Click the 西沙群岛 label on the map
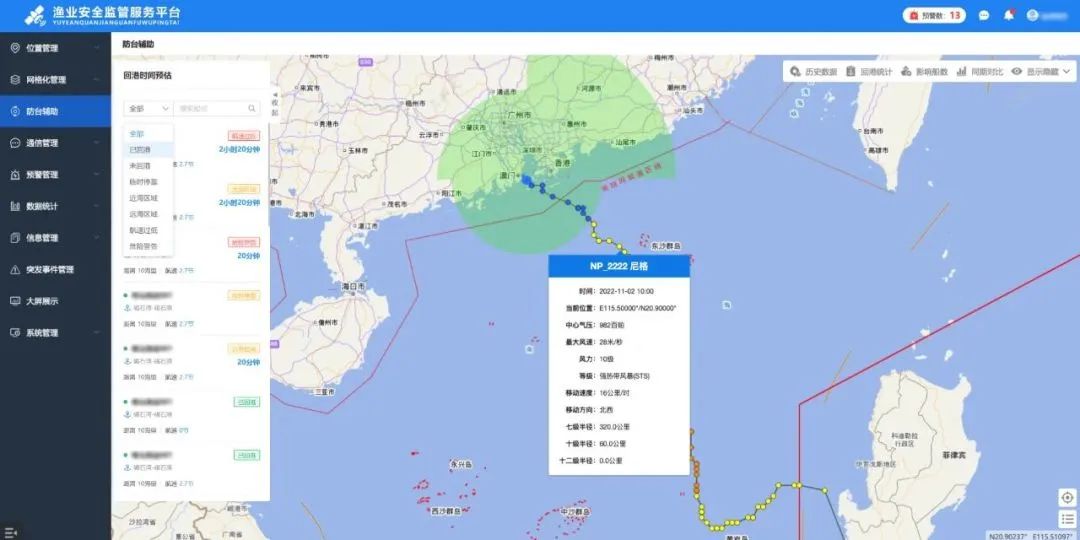Viewport: 1080px width, 540px height. pos(446,511)
